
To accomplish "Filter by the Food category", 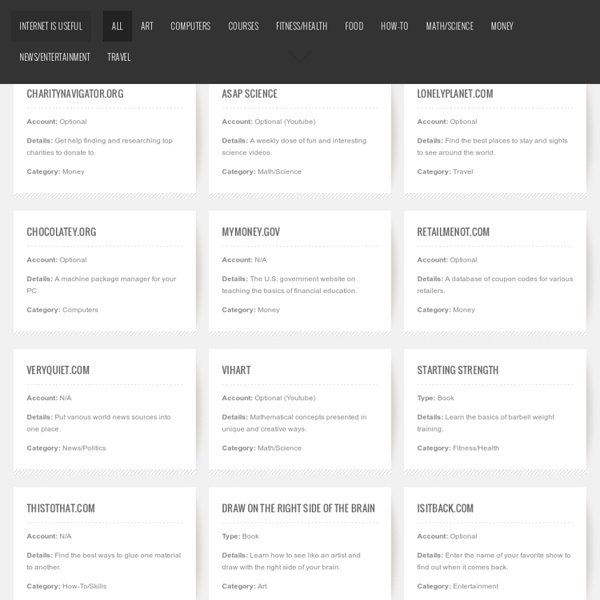I will tap(354, 26).
